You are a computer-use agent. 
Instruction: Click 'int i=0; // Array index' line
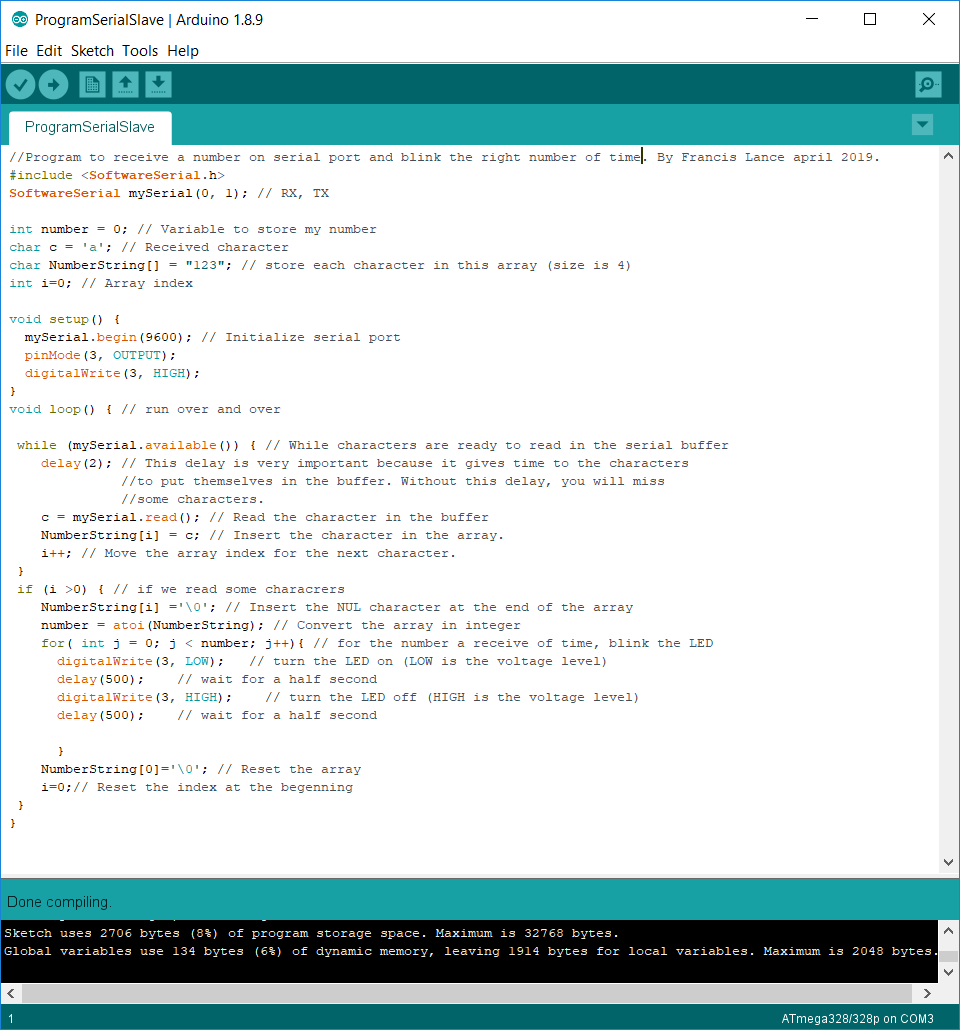click(x=101, y=283)
